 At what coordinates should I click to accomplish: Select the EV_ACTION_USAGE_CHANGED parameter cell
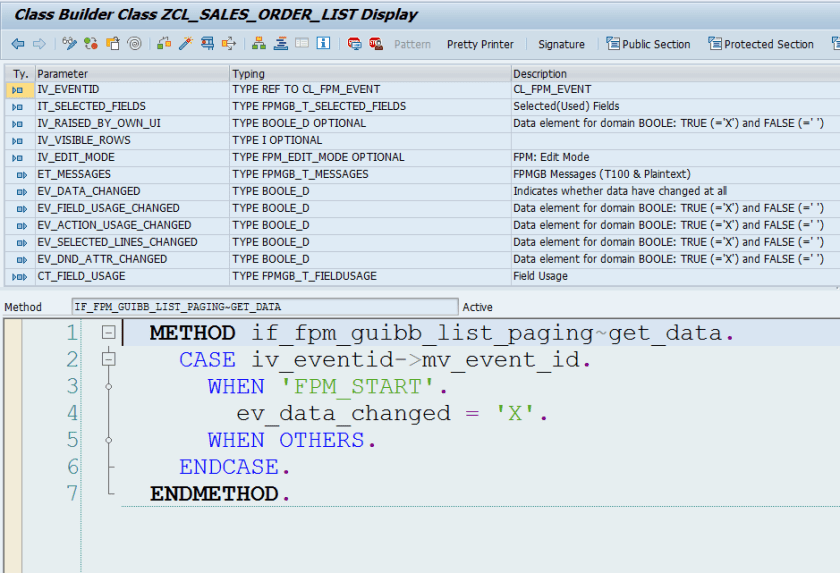(x=132, y=225)
